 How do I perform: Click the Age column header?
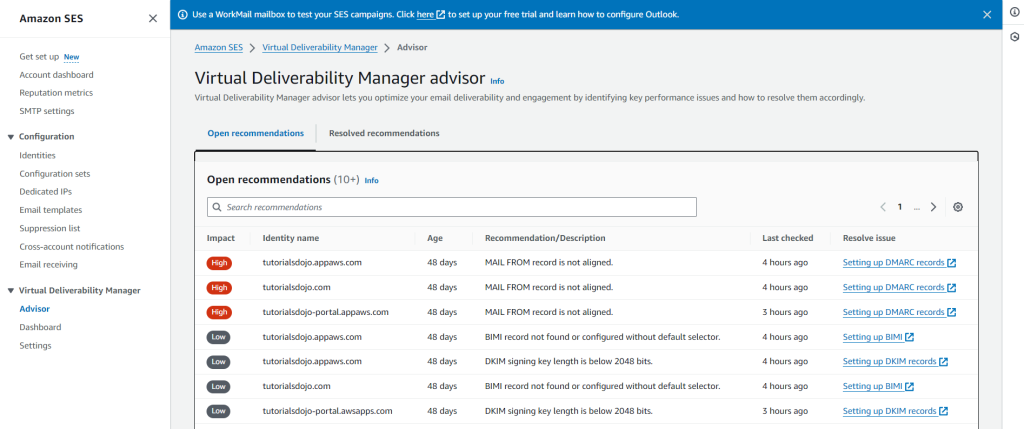(x=435, y=238)
